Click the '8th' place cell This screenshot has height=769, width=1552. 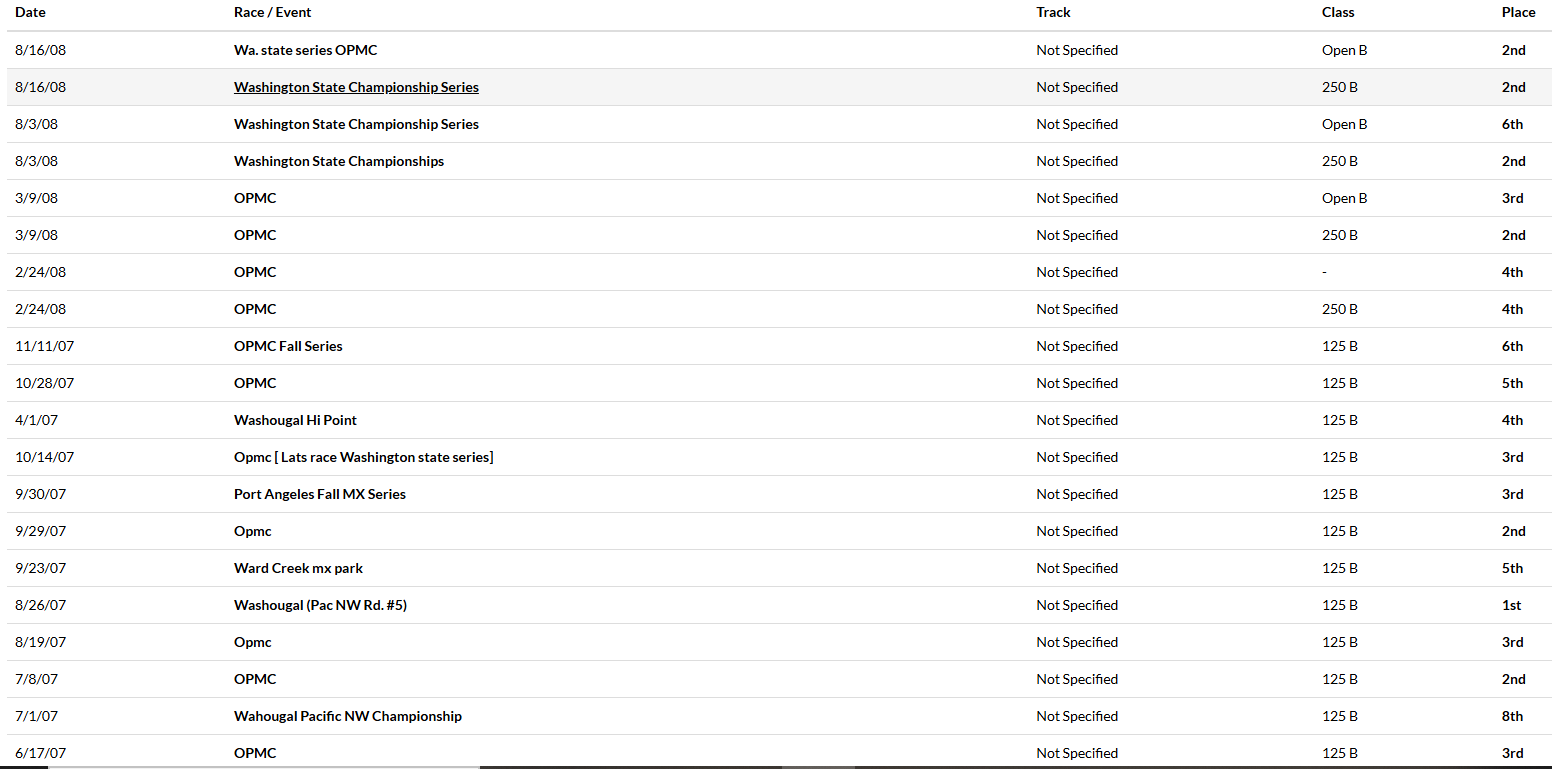(1513, 716)
